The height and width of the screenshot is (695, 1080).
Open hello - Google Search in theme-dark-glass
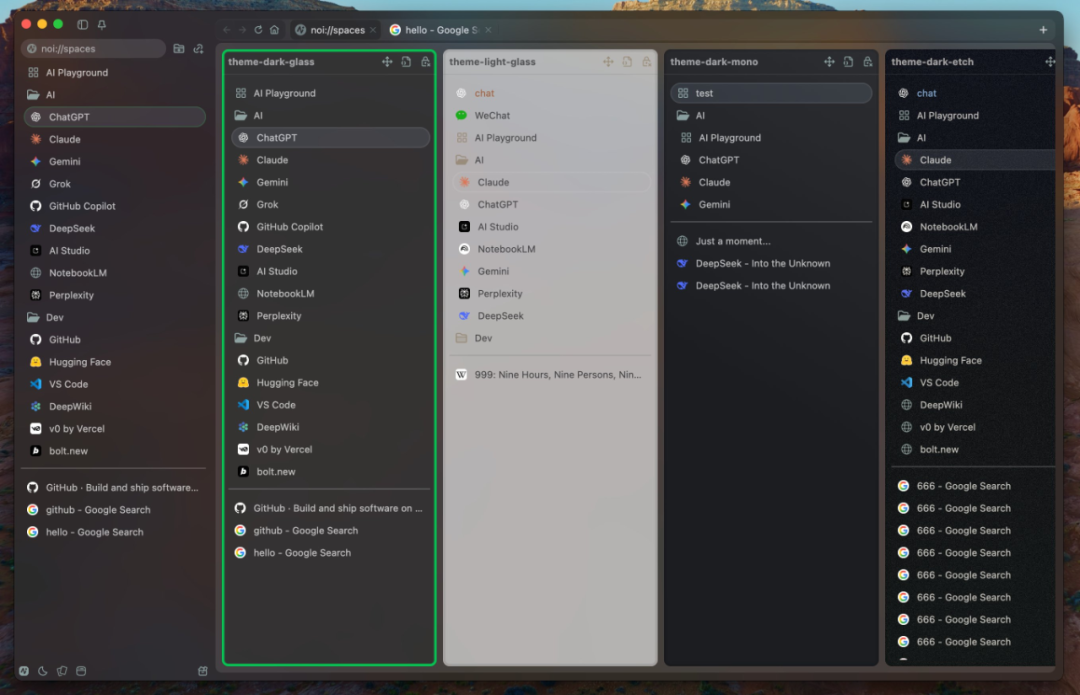coord(331,552)
